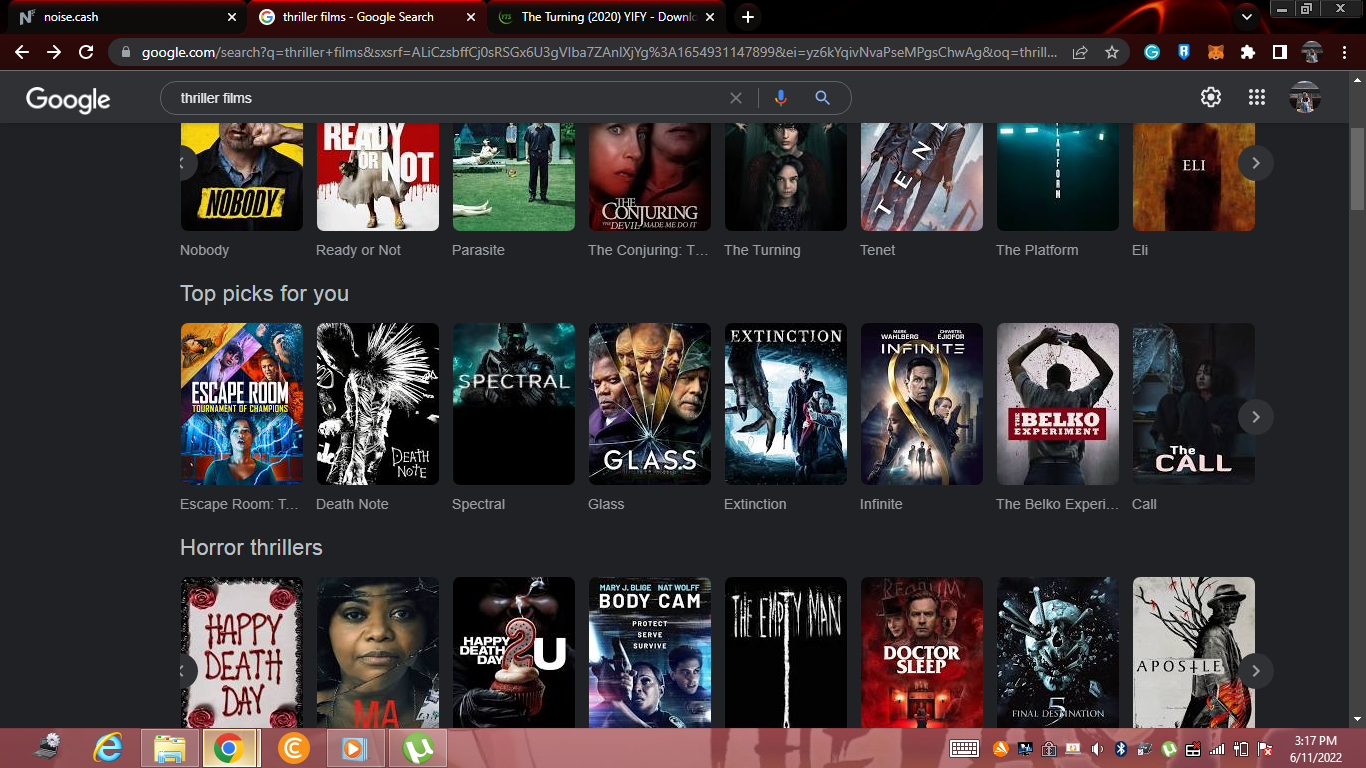The image size is (1366, 768).
Task: Open the MetaMask fox extension
Action: tap(1216, 52)
